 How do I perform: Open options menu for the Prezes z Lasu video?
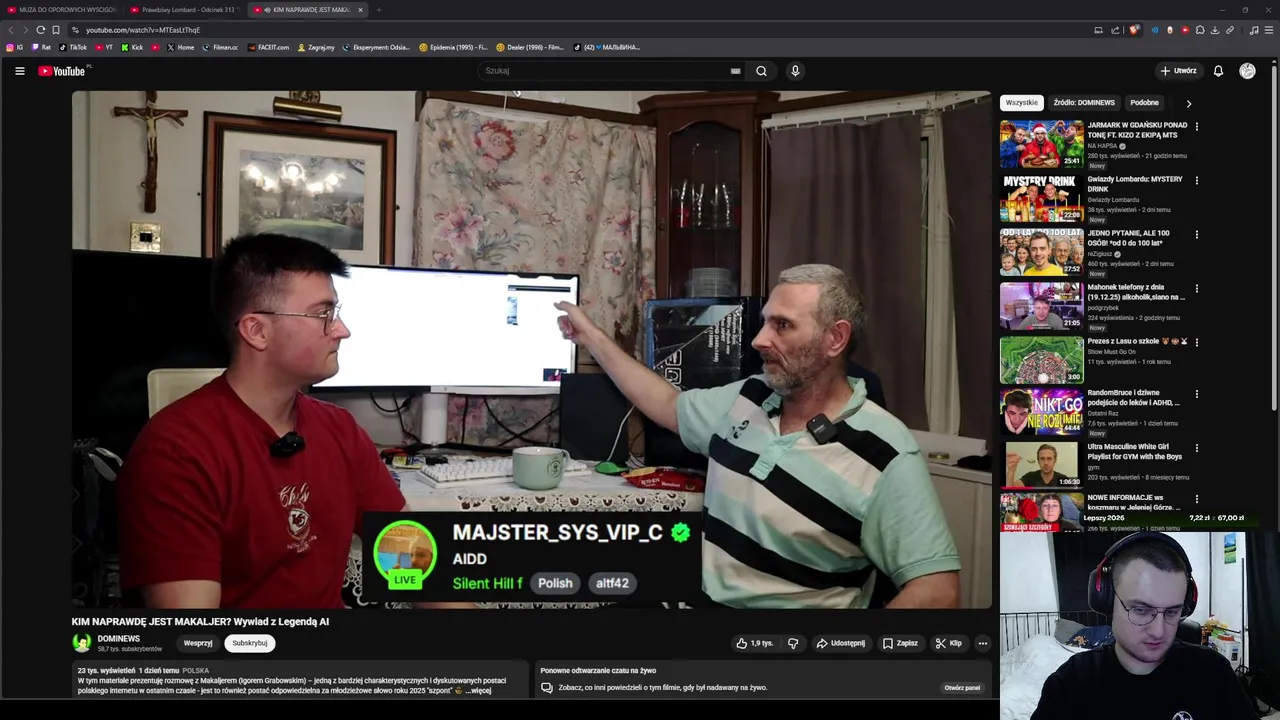(1196, 342)
